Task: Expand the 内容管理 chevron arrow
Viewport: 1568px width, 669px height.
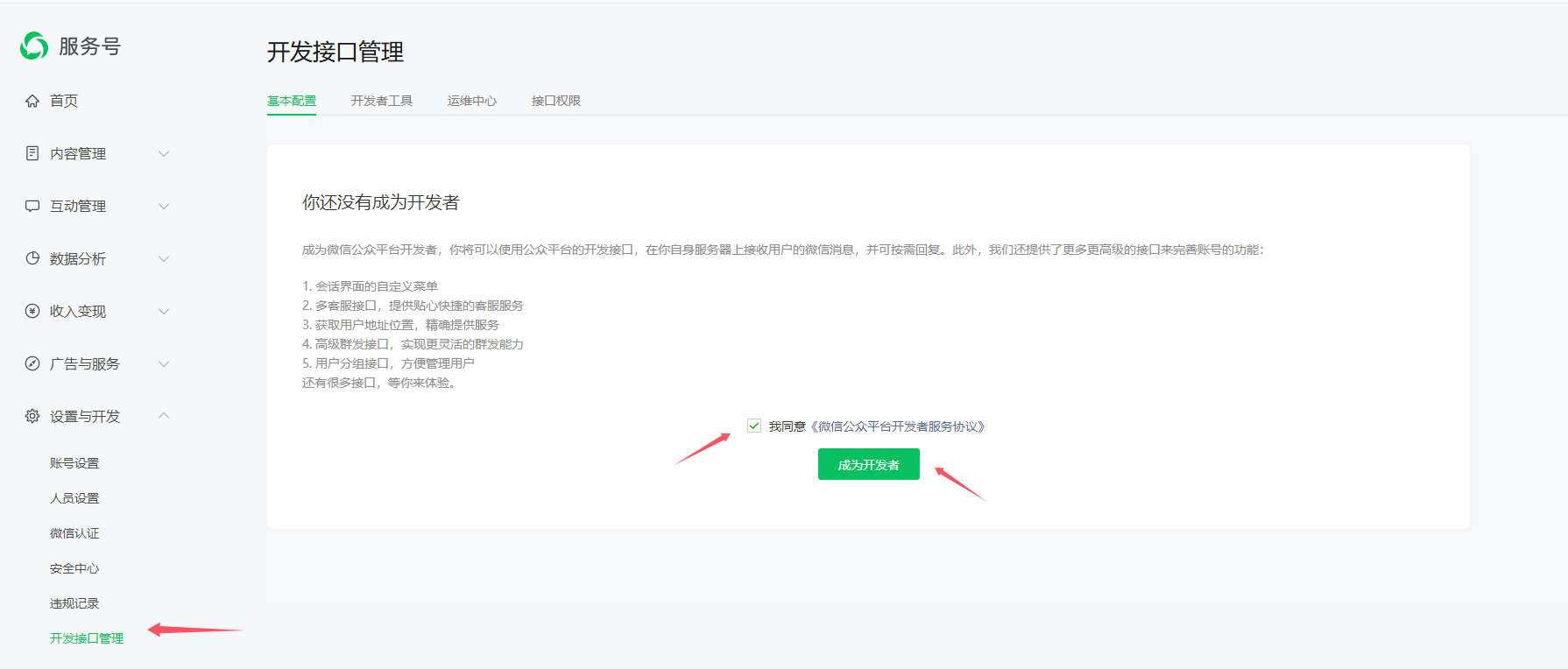Action: pos(164,153)
